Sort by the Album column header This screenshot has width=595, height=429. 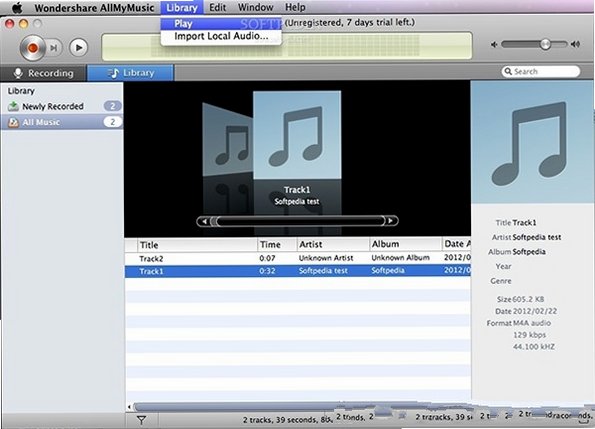(405, 244)
